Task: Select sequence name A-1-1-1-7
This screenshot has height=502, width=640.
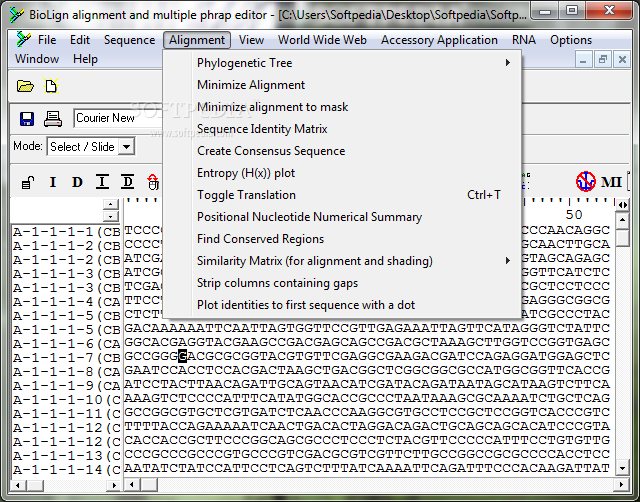Action: (67, 358)
